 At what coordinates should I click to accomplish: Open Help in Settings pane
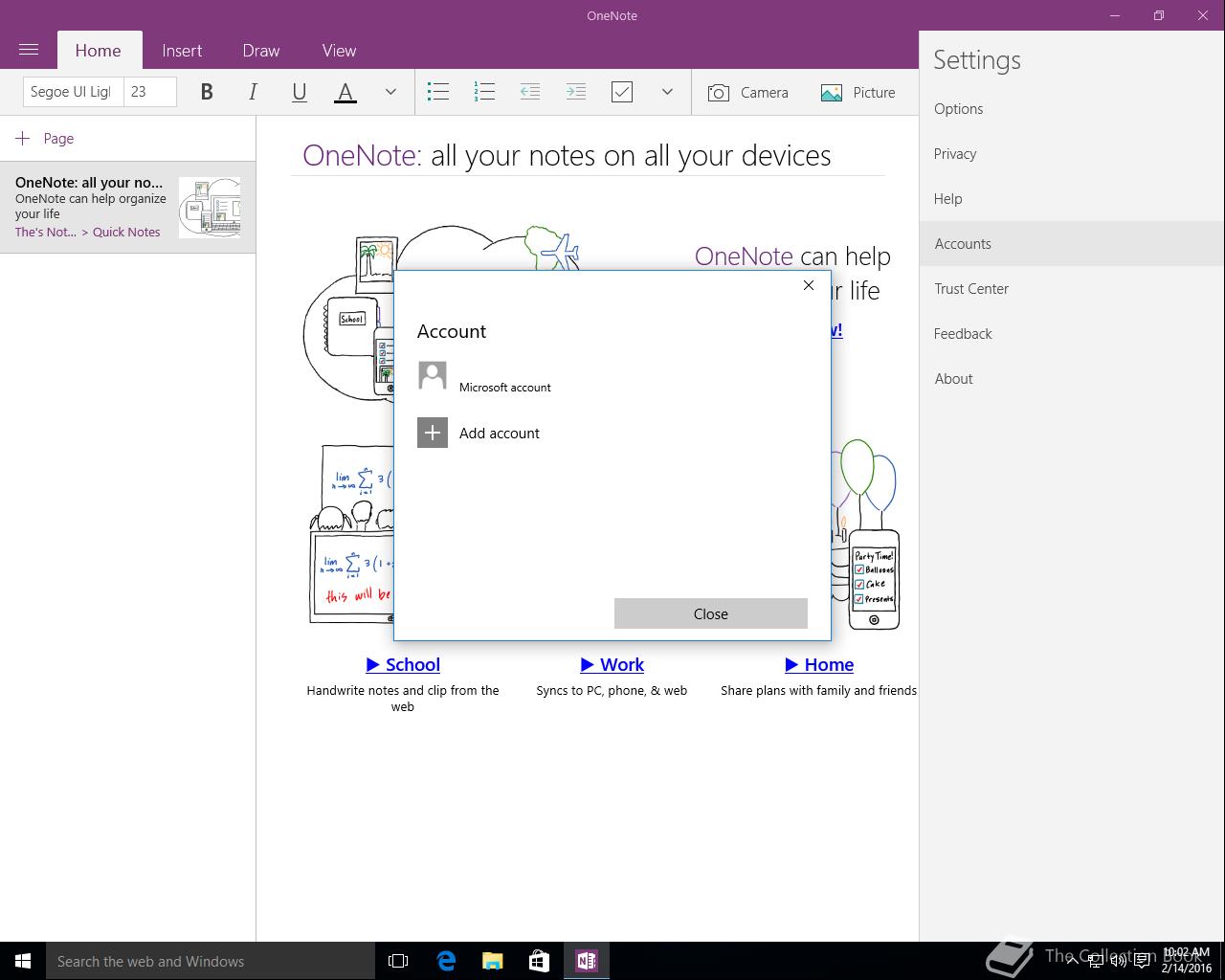pyautogui.click(x=1072, y=199)
